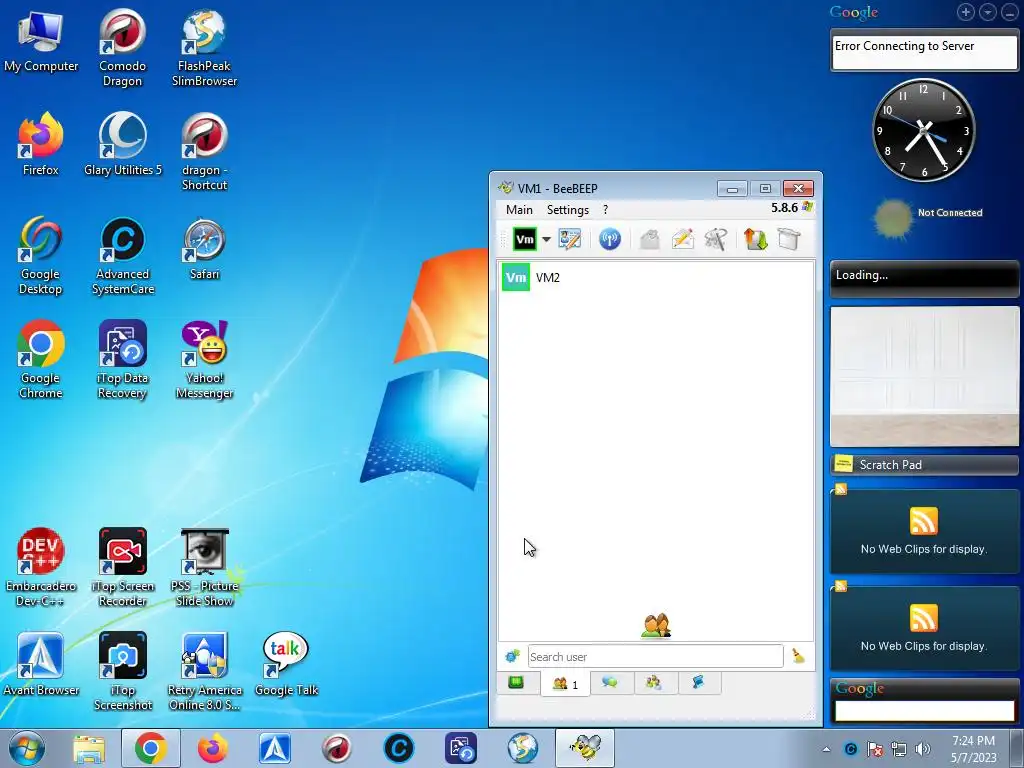Select the iTop Data Recovery desktop shortcut
The width and height of the screenshot is (1024, 768).
click(123, 359)
